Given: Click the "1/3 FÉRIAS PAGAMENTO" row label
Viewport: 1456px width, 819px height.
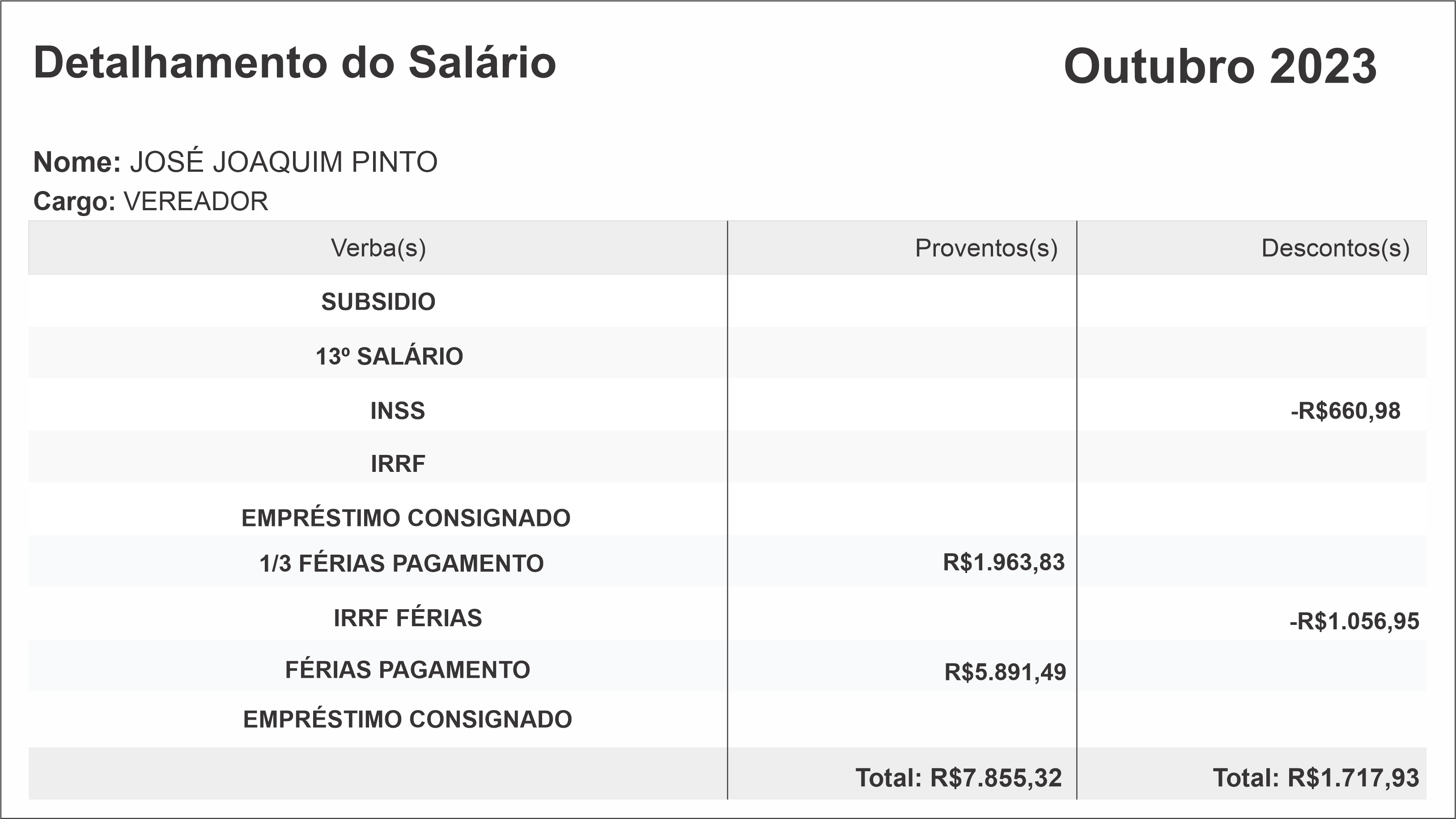Looking at the screenshot, I should [x=401, y=564].
